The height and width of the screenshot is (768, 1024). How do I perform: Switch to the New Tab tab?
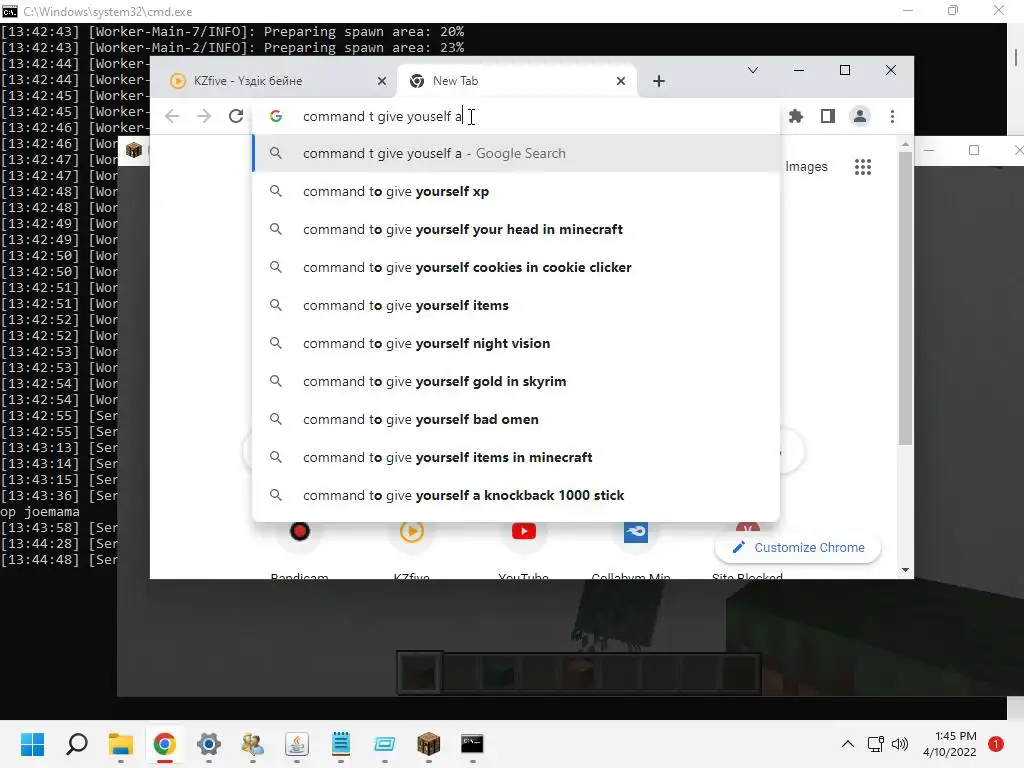[516, 80]
